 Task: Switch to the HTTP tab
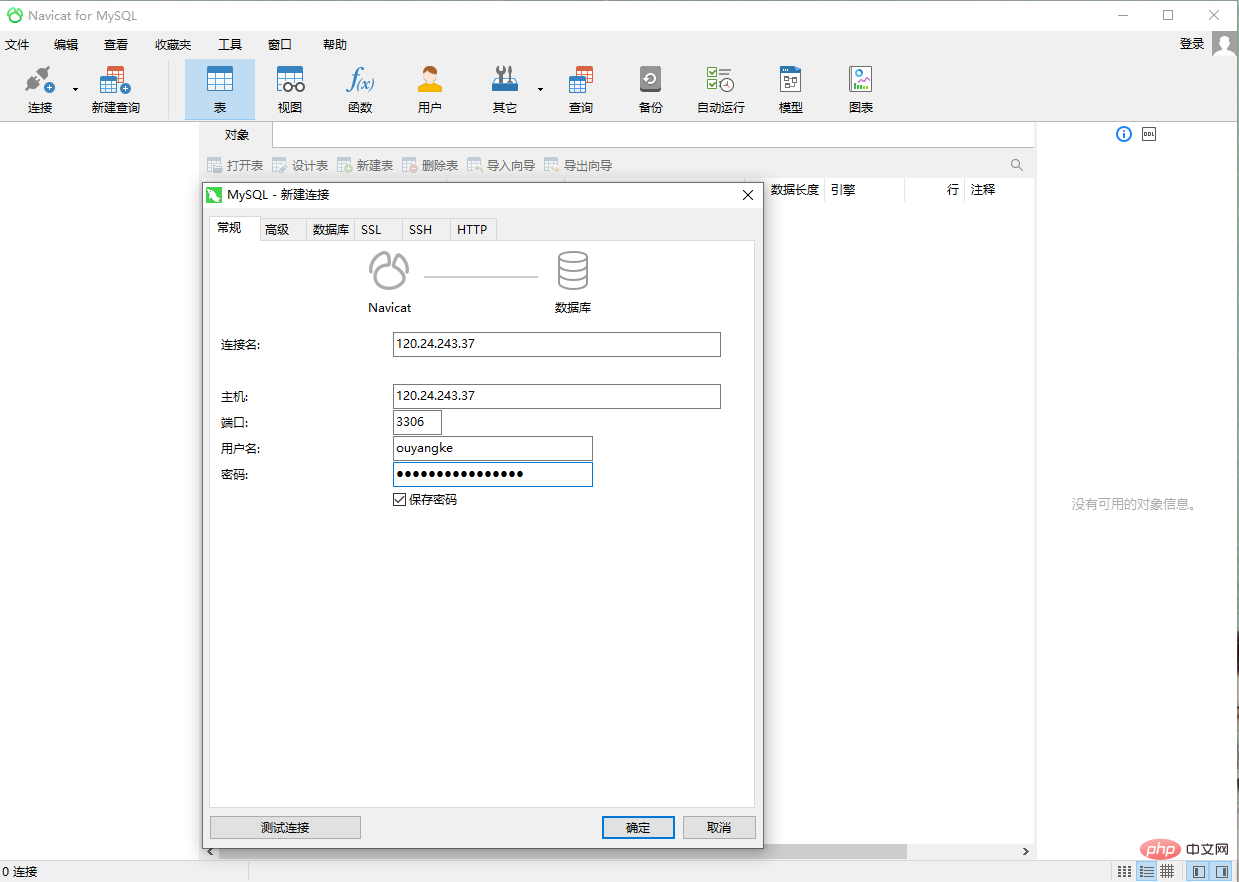(472, 230)
